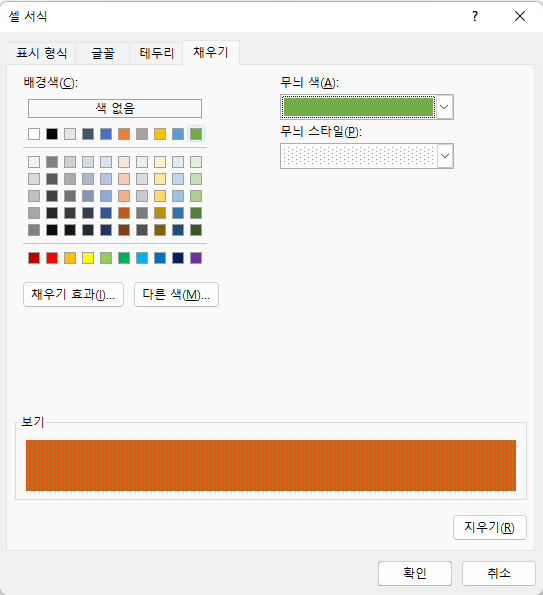This screenshot has width=543, height=595.
Task: Pick the dark slate blue swatch in the top theme row
Action: point(88,134)
